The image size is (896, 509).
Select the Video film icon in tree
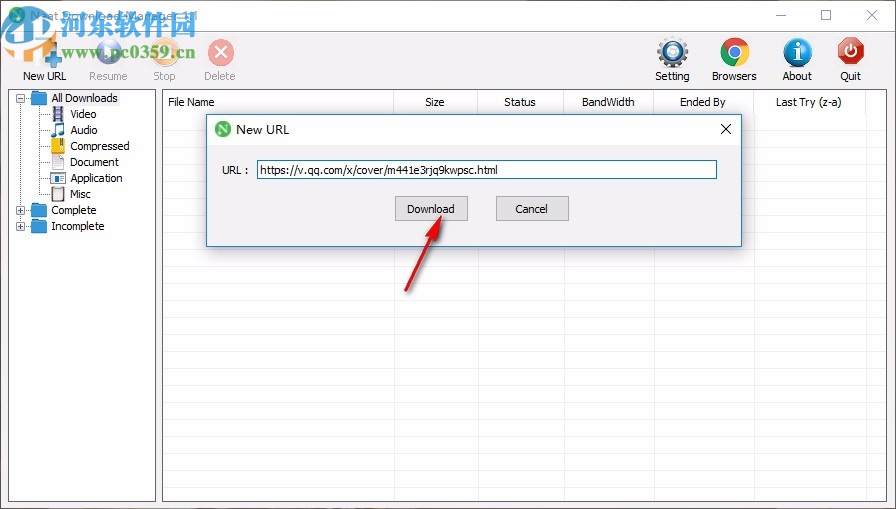(x=58, y=114)
